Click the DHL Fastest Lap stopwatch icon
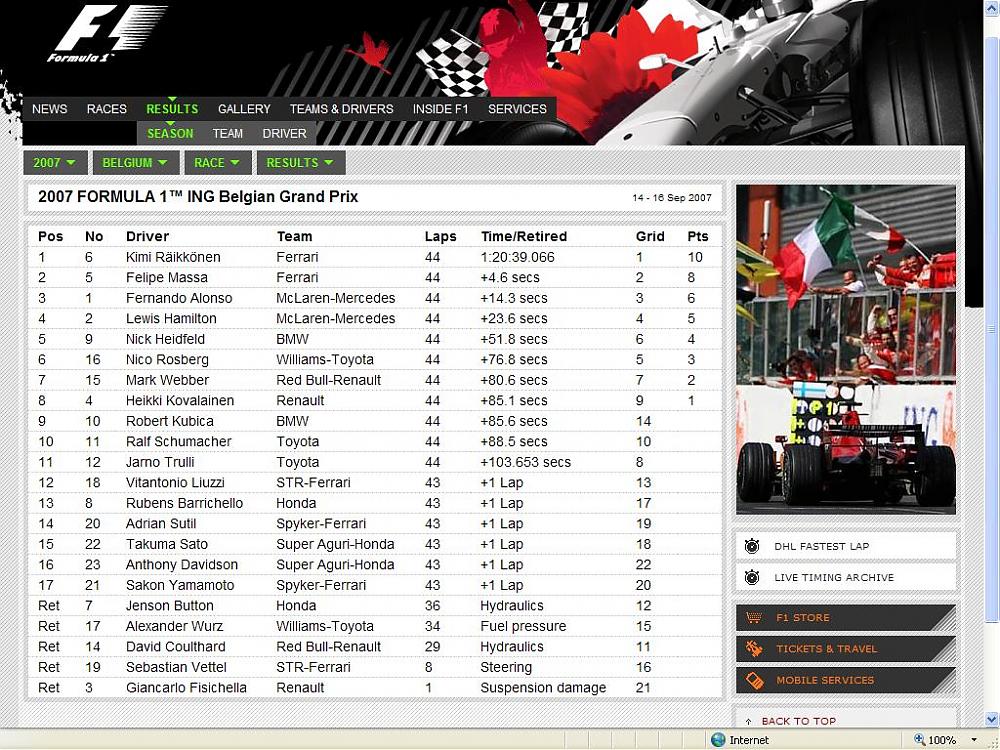Viewport: 1000px width, 750px height. pyautogui.click(x=752, y=546)
